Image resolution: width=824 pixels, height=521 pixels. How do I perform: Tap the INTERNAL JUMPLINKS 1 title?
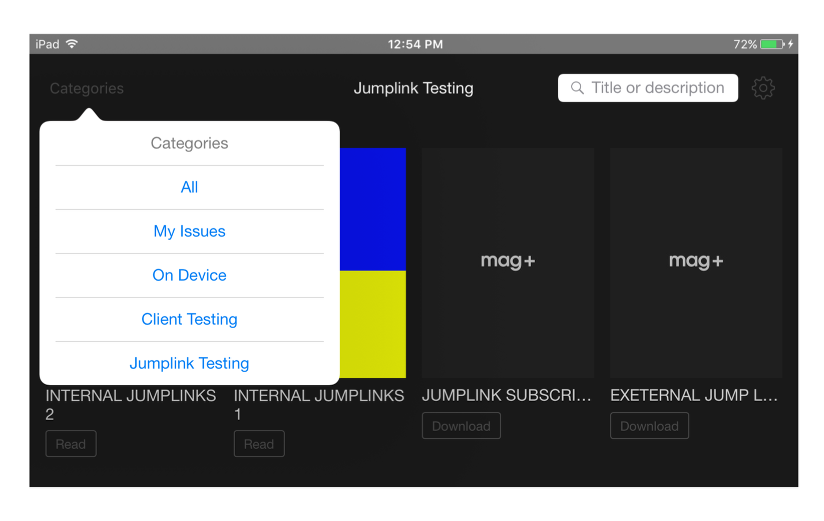(x=318, y=405)
